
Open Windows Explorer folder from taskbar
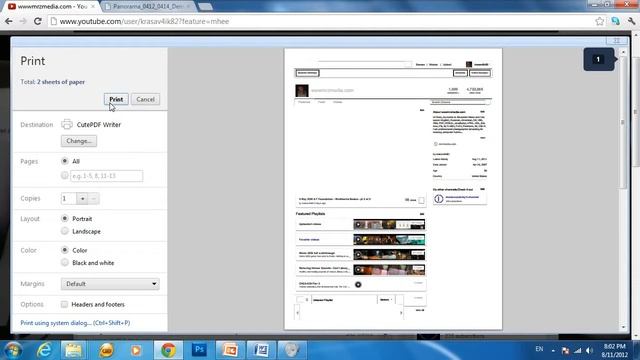(x=73, y=350)
